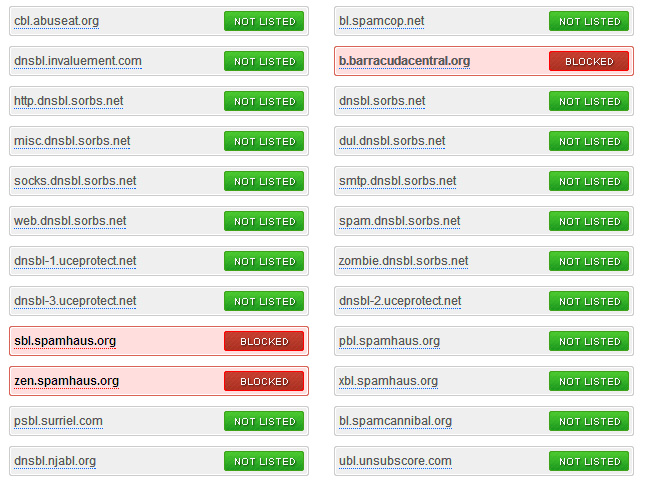Click the bl.spamcop.net link
645x485 pixels.
point(381,21)
